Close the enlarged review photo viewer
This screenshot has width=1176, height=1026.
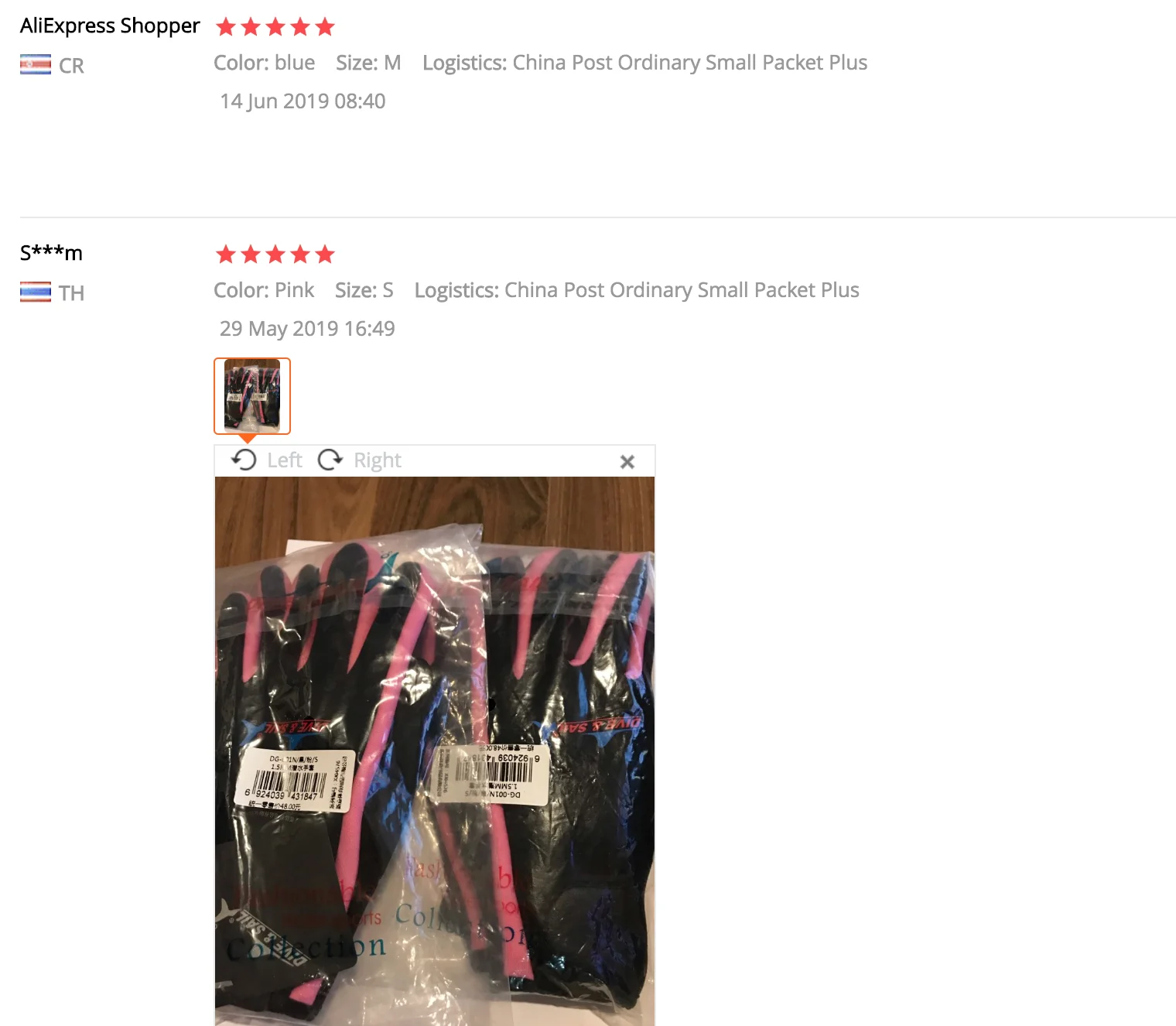coord(627,462)
